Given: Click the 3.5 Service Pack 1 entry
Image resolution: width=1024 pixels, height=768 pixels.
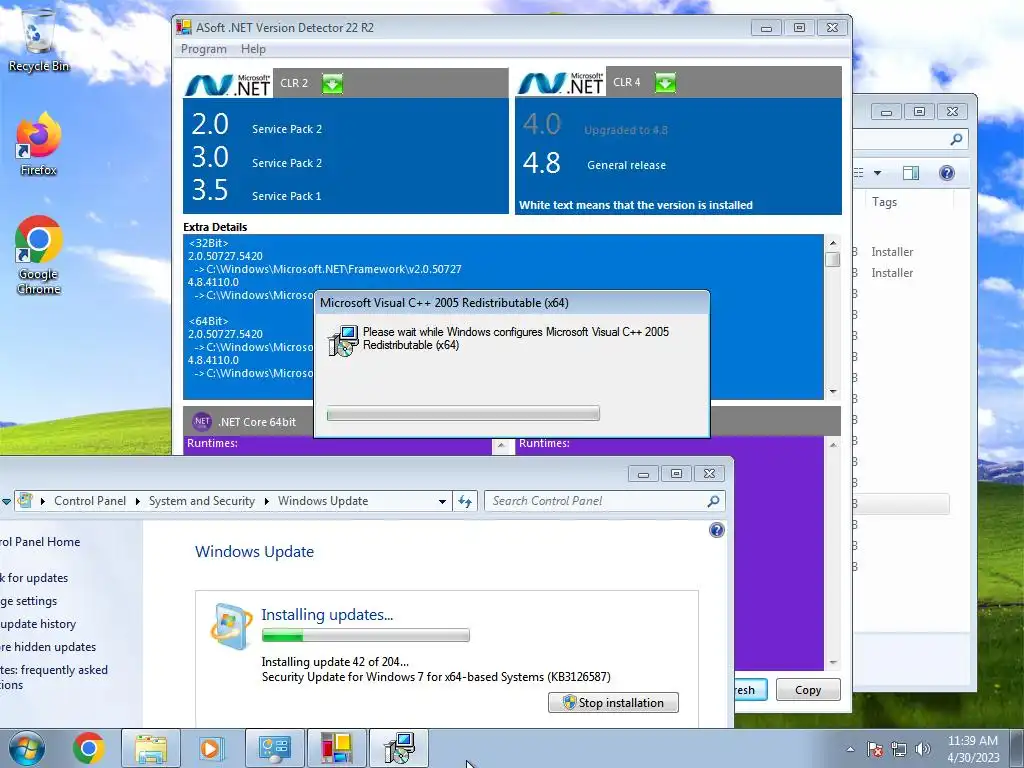Looking at the screenshot, I should pyautogui.click(x=256, y=191).
